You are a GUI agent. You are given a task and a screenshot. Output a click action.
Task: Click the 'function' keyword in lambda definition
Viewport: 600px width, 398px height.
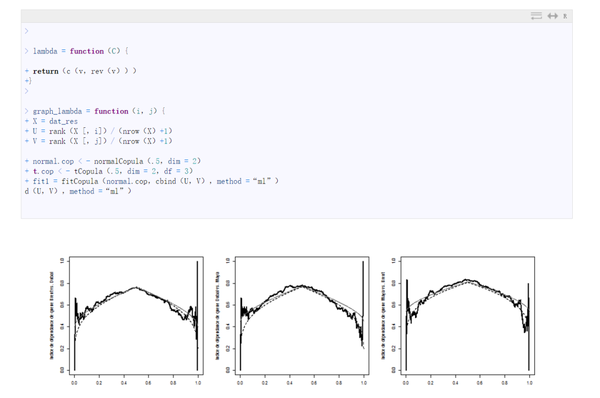pos(87,51)
